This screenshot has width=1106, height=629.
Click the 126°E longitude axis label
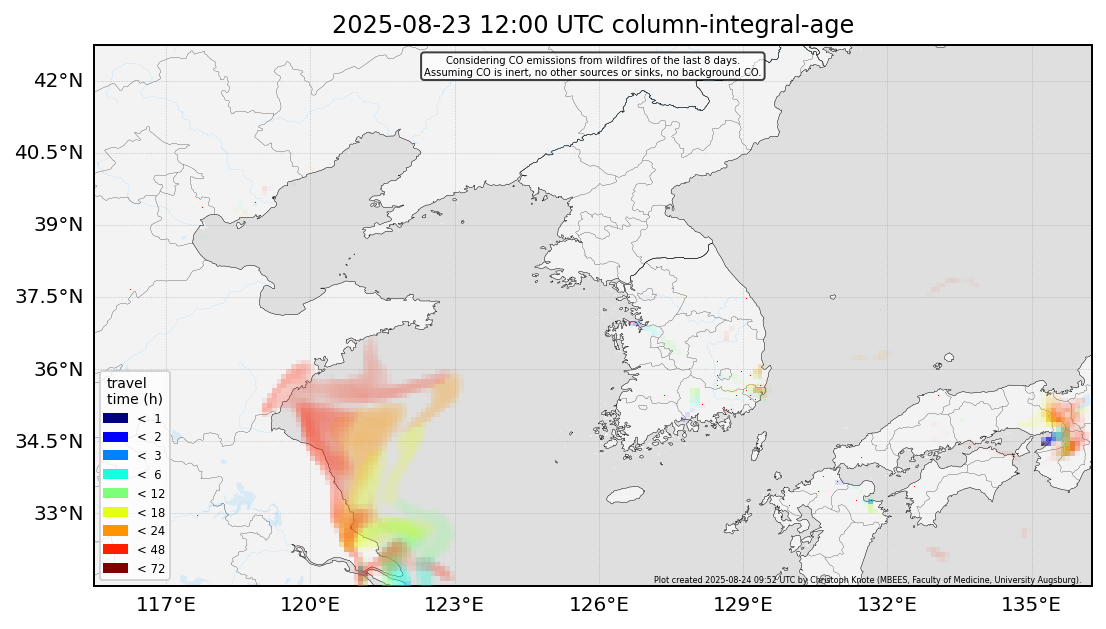click(x=604, y=605)
